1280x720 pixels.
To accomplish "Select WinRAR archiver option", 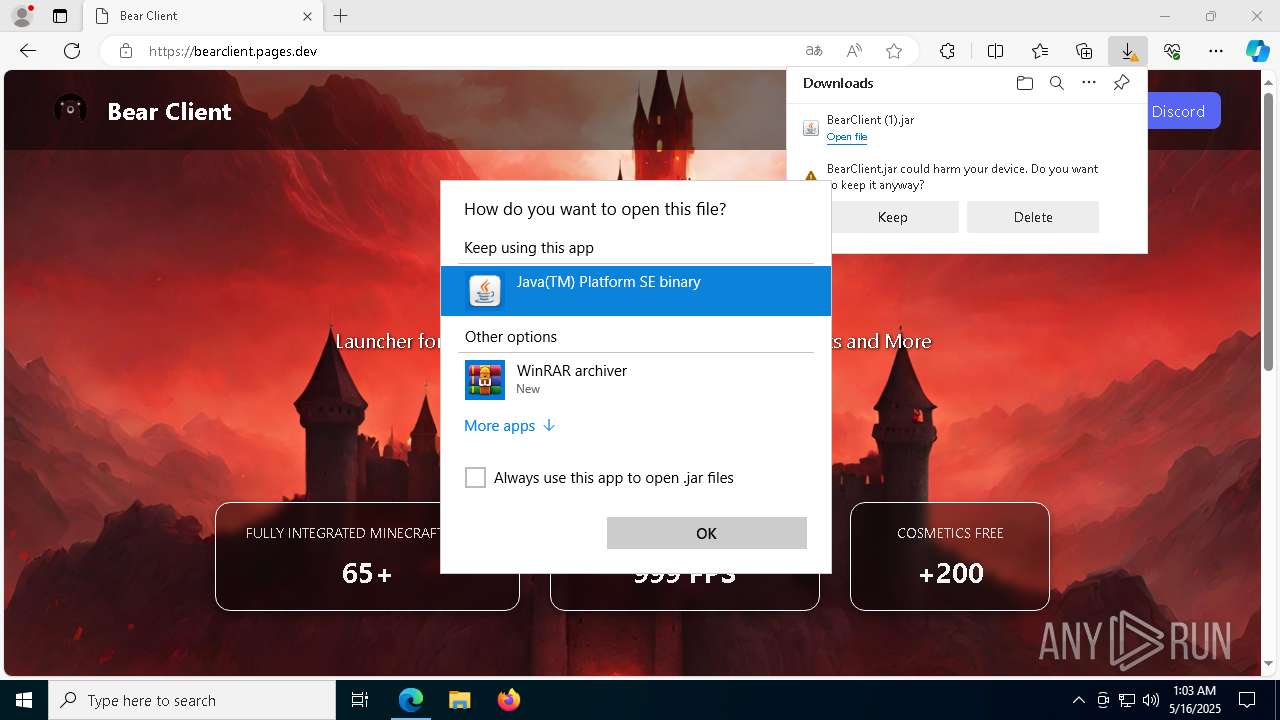I will [636, 380].
